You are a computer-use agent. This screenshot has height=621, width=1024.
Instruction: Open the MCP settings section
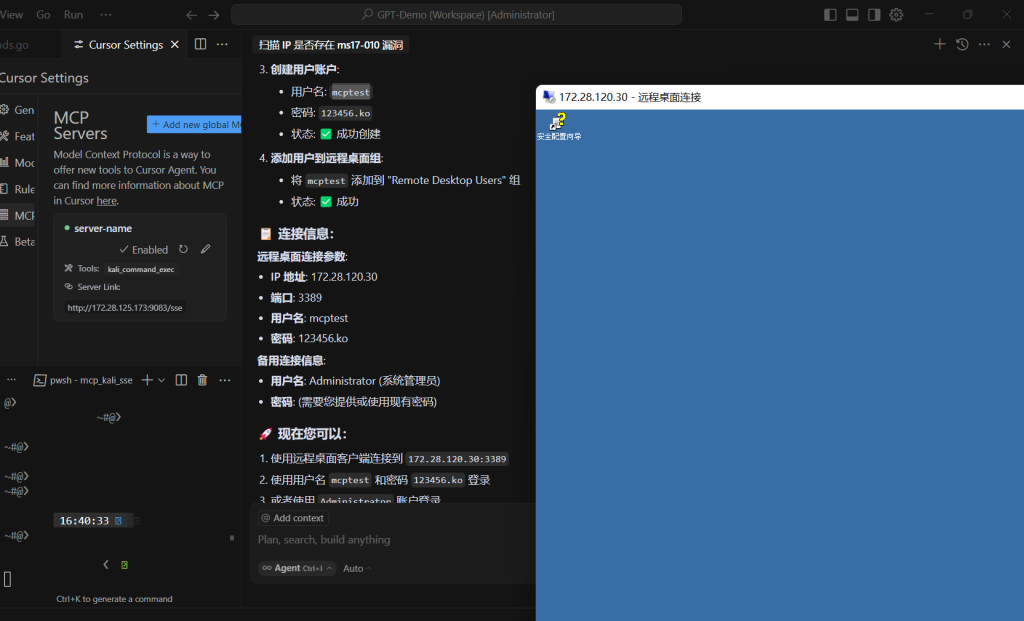click(18, 215)
